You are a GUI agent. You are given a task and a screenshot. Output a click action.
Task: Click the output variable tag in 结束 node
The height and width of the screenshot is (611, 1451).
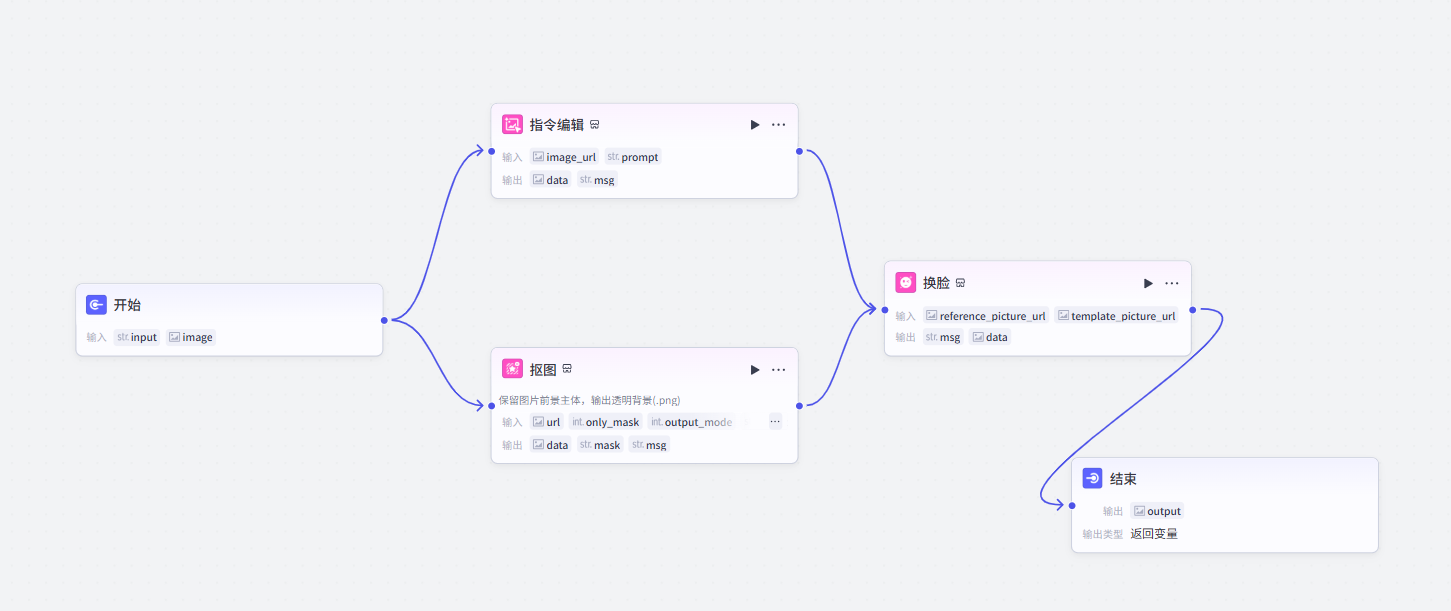(1157, 510)
